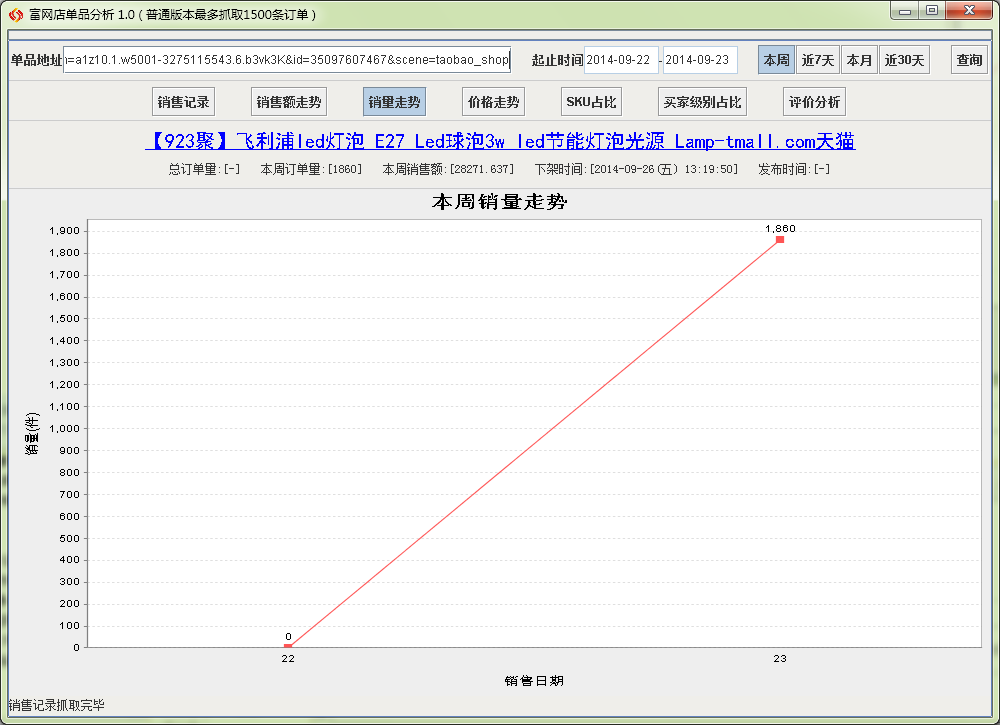The width and height of the screenshot is (1000, 725).
Task: Click the 1,860 data point on chart
Action: 780,239
